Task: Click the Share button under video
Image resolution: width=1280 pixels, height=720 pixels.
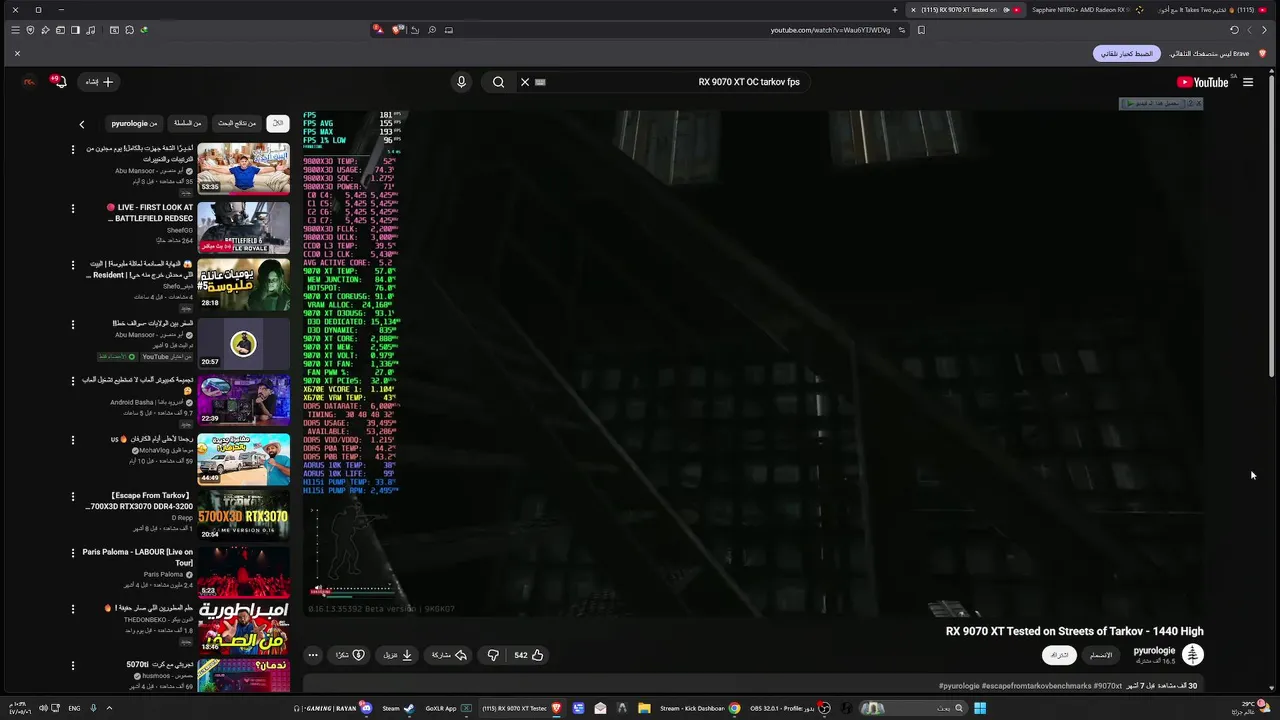Action: (x=449, y=655)
